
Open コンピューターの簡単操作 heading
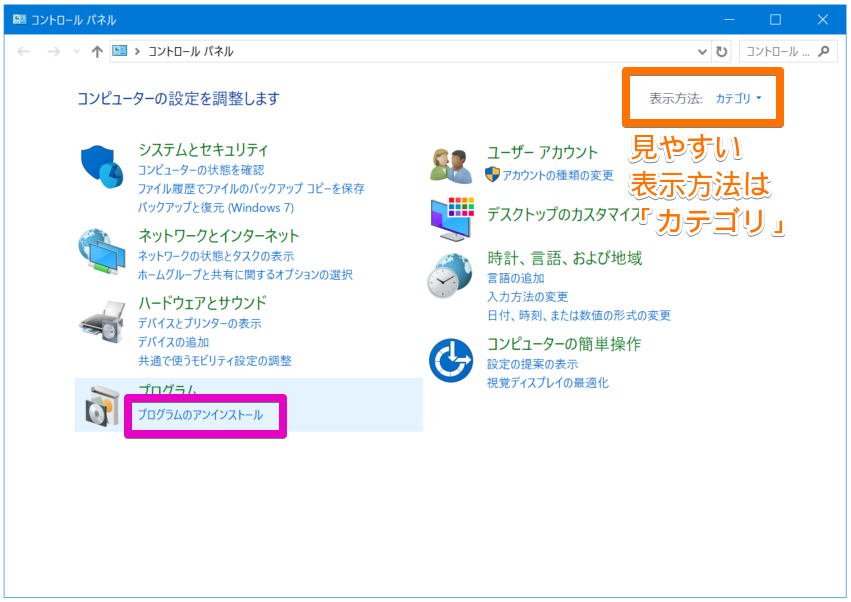[x=564, y=344]
